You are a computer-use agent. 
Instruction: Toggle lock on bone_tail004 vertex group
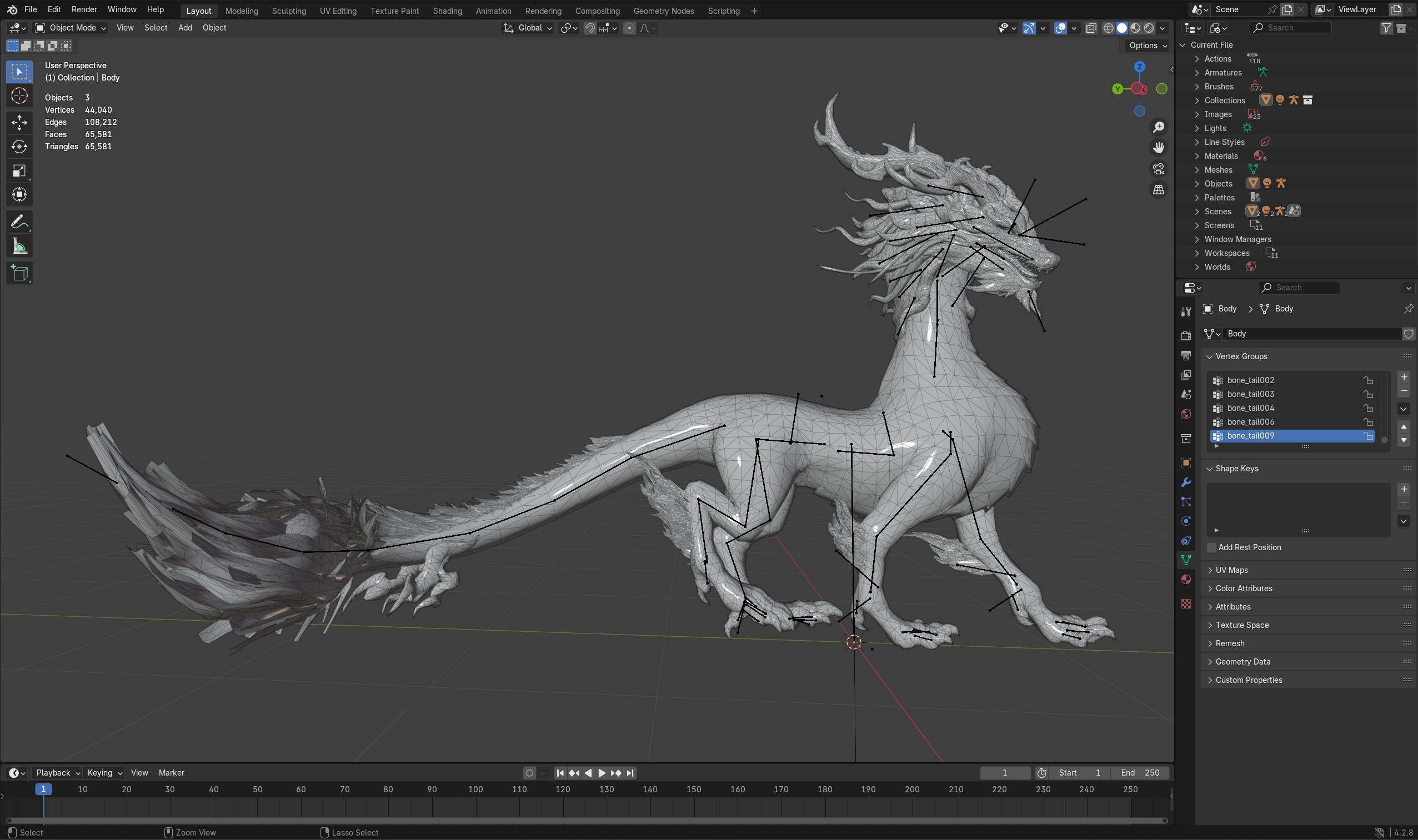click(1367, 408)
